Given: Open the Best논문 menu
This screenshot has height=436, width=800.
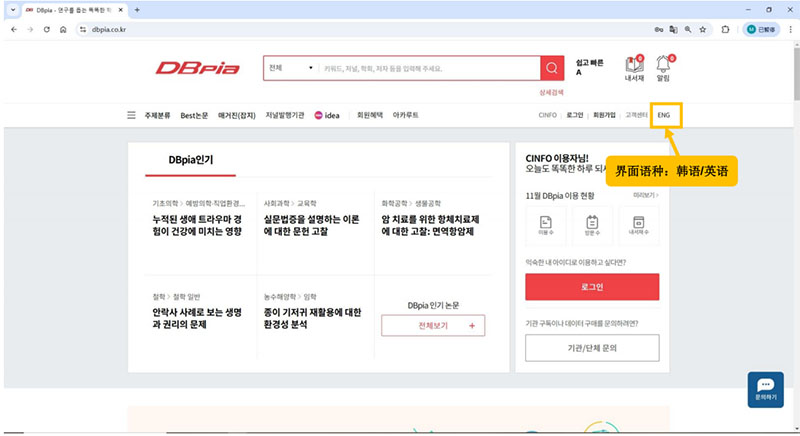Looking at the screenshot, I should point(194,115).
